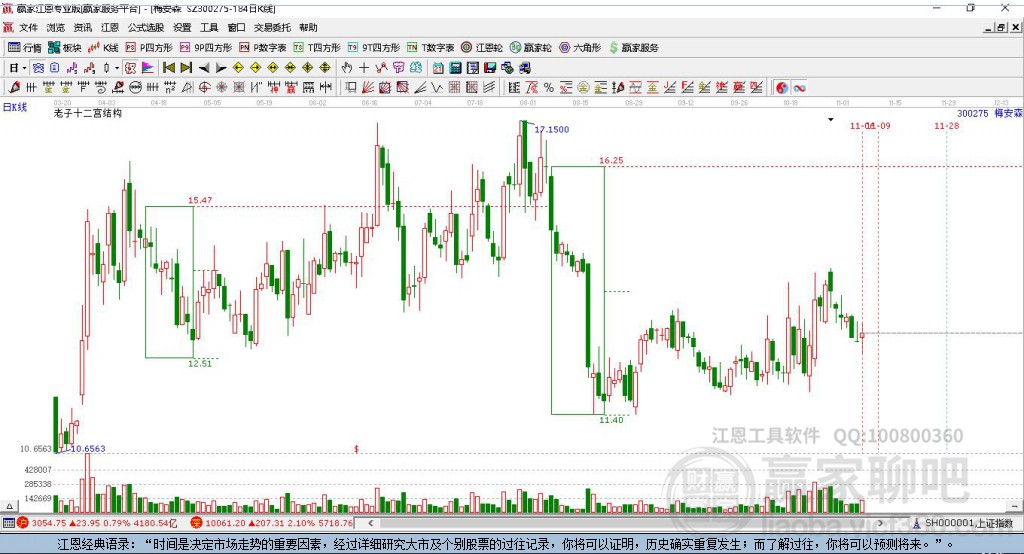Viewport: 1024px width, 554px height.
Task: Open the 江恩 menu
Action: [109, 28]
